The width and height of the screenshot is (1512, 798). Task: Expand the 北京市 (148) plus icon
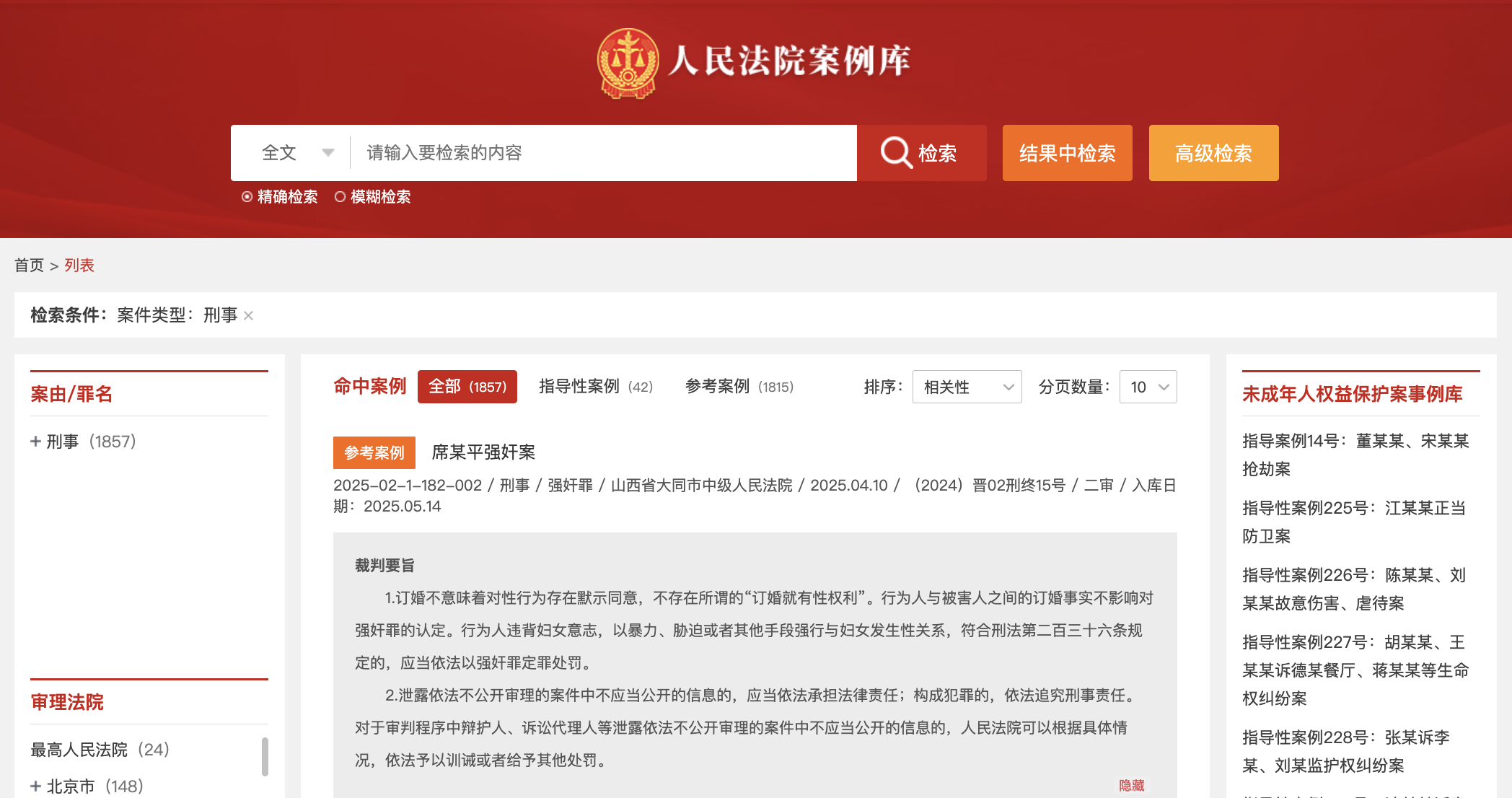(35, 786)
